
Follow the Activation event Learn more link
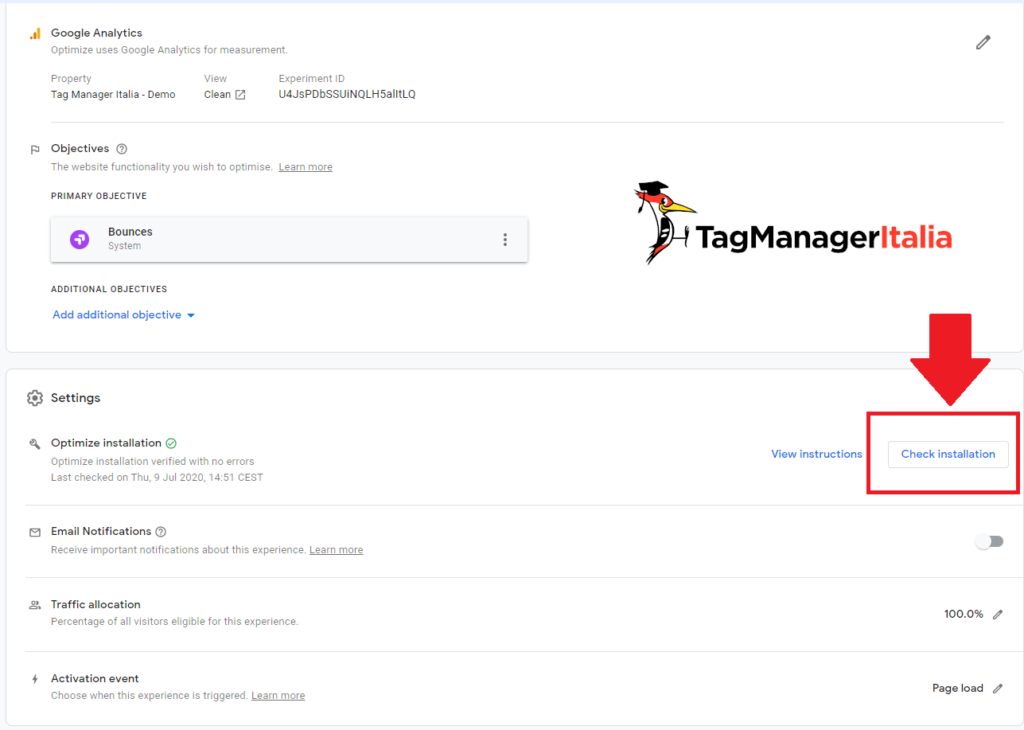(x=278, y=695)
